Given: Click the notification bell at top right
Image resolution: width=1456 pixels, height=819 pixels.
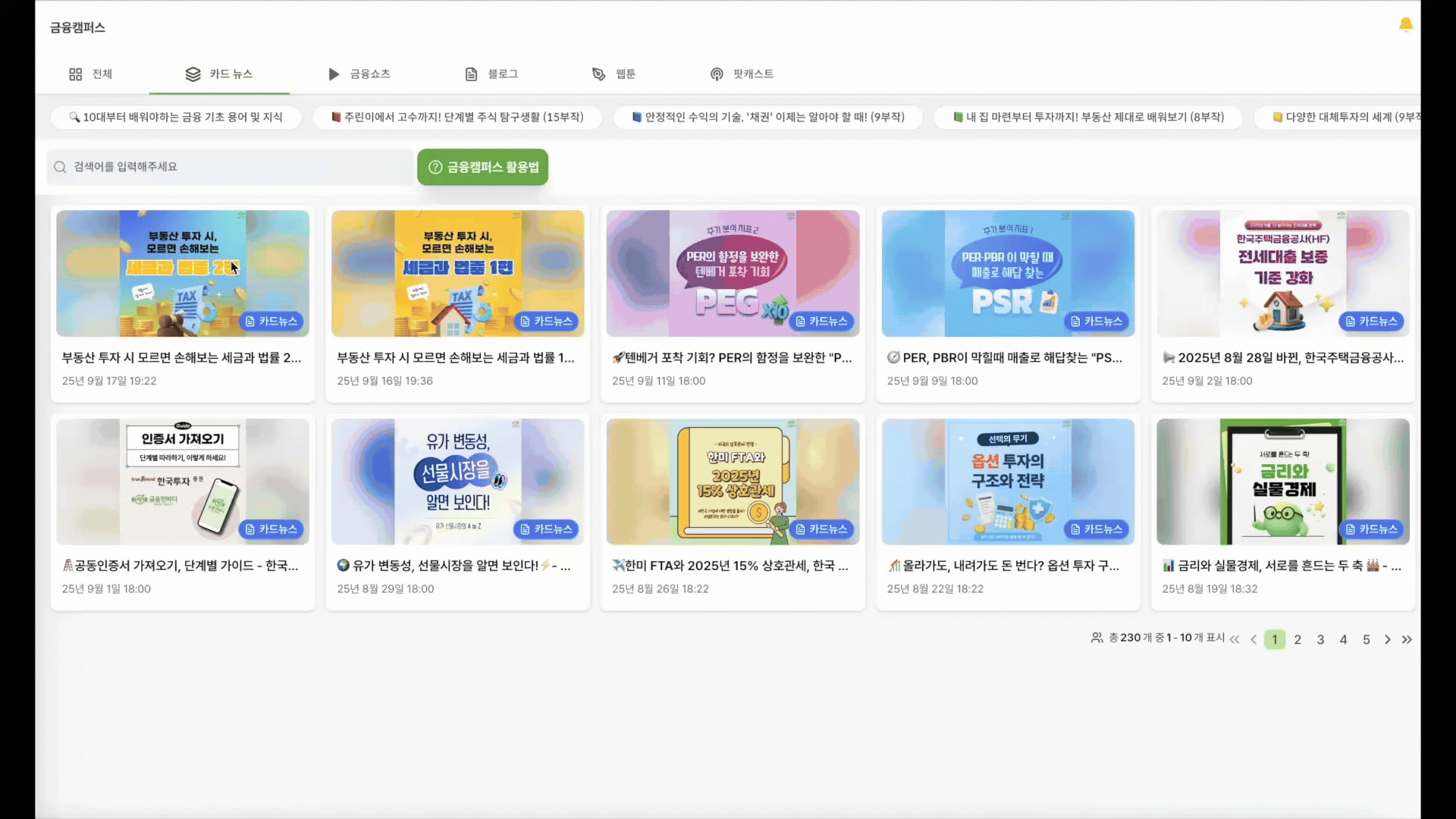Looking at the screenshot, I should 1405,25.
